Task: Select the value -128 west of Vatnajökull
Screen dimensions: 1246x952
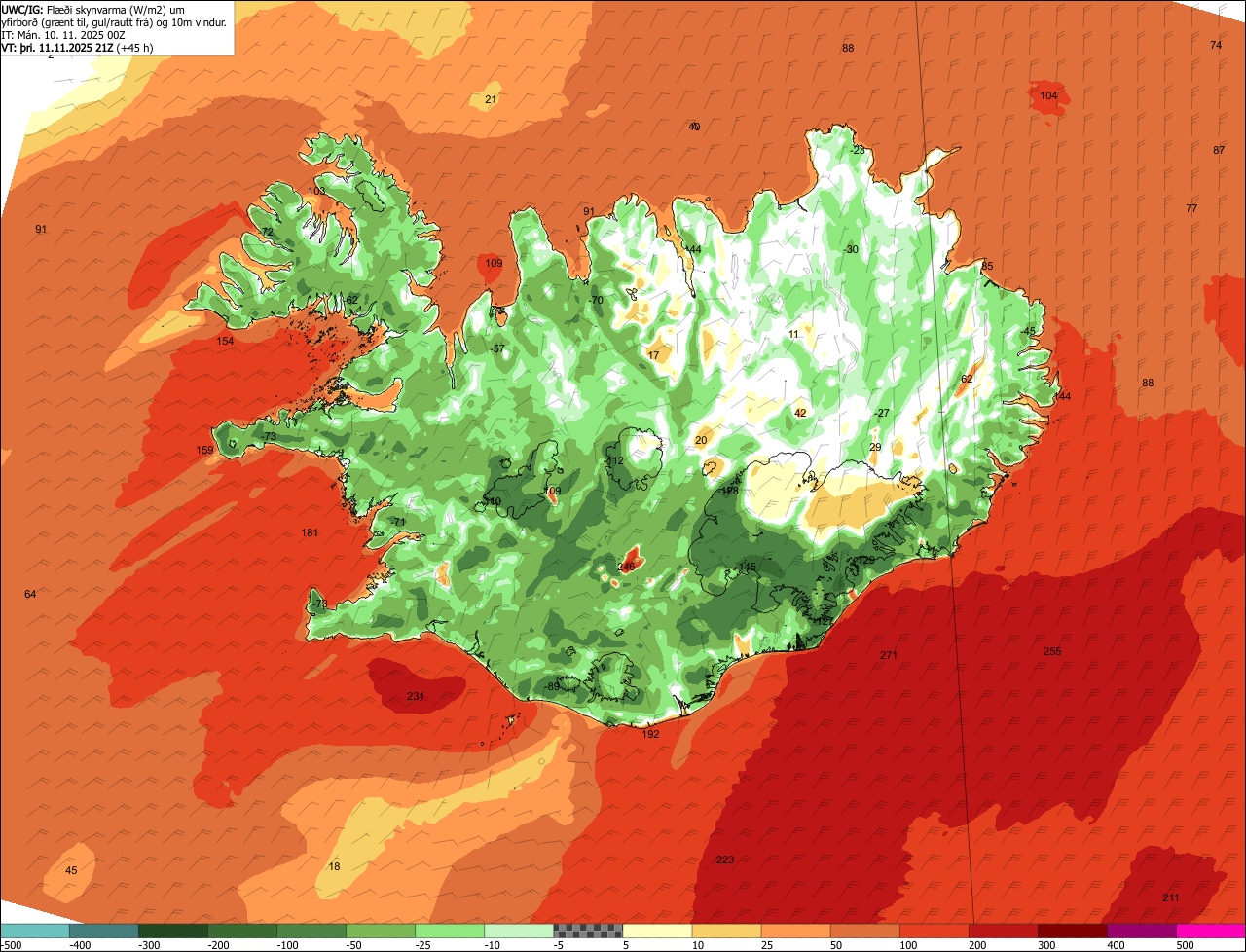Action: point(728,492)
